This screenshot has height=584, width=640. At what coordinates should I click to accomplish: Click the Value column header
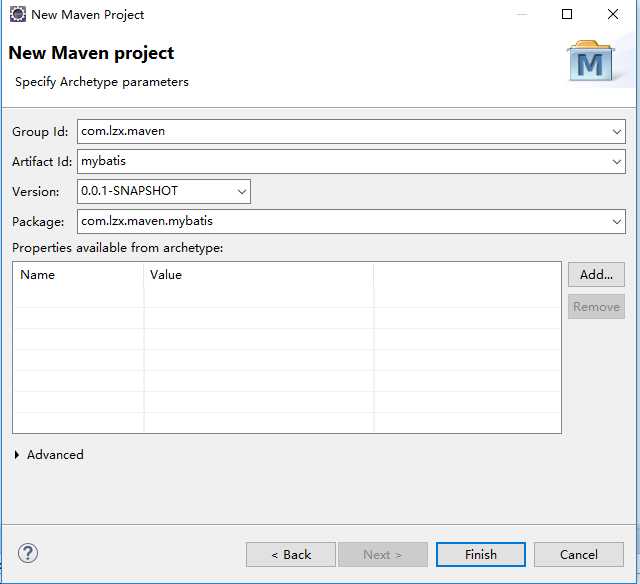point(258,275)
